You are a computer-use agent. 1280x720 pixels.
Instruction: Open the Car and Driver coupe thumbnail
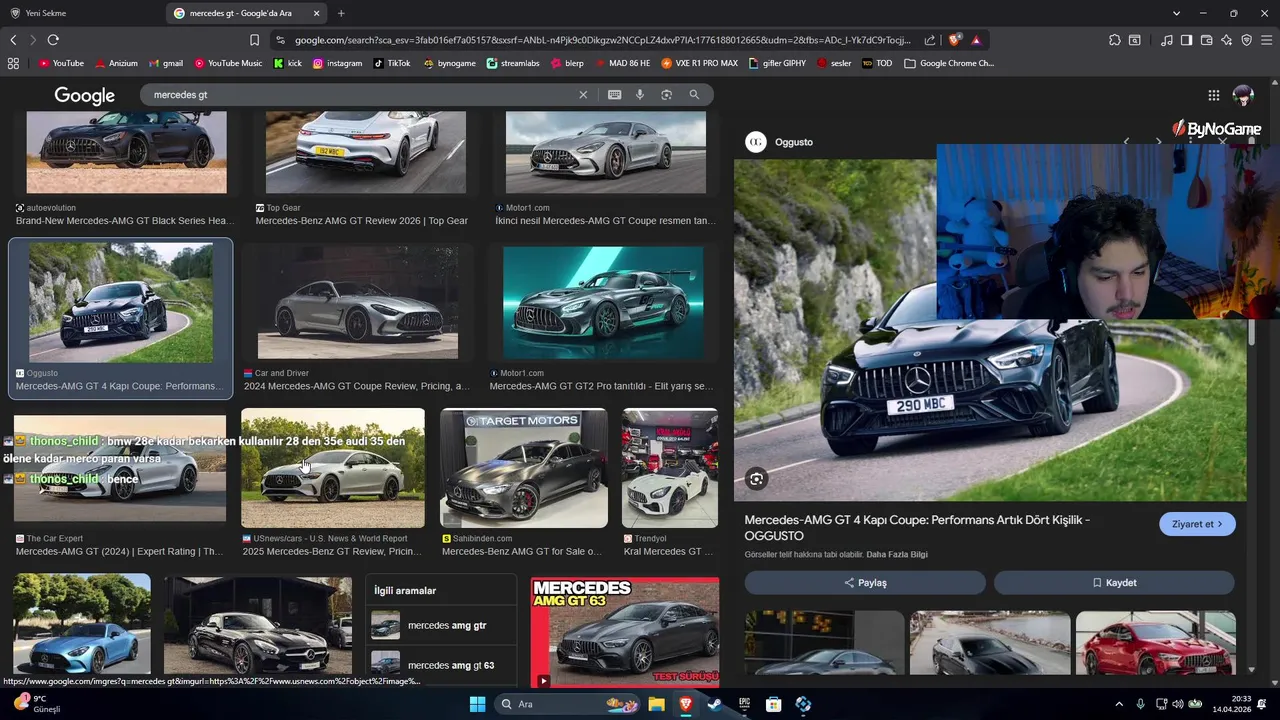pyautogui.click(x=358, y=303)
